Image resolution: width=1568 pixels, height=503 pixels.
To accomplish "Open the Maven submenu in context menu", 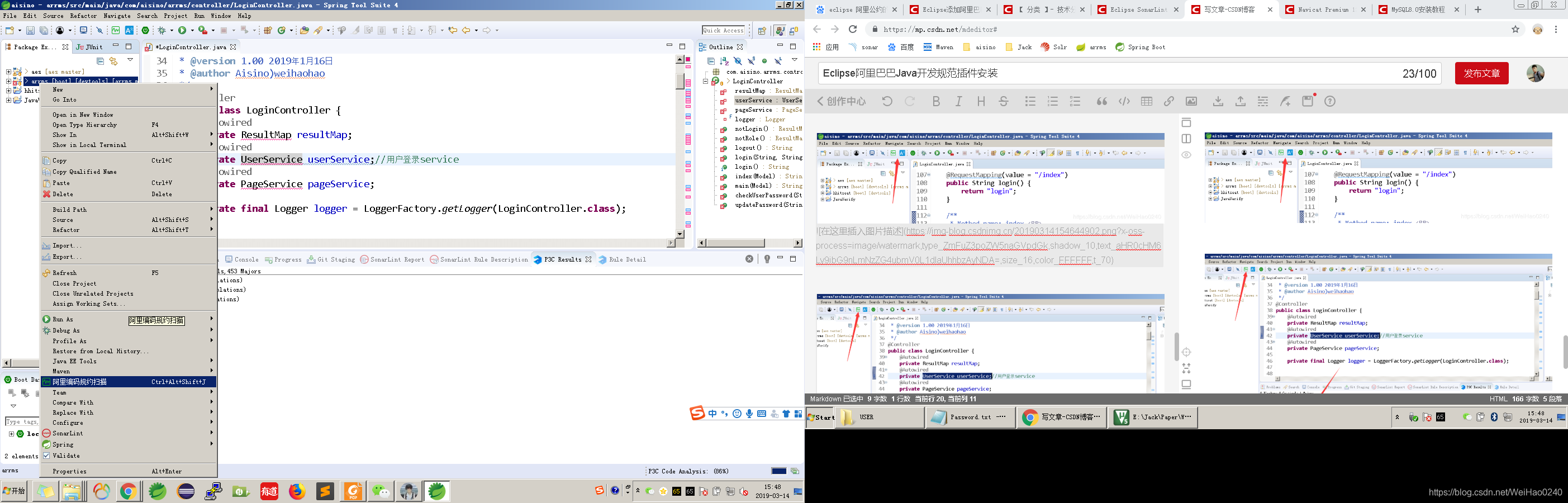I will pyautogui.click(x=129, y=371).
